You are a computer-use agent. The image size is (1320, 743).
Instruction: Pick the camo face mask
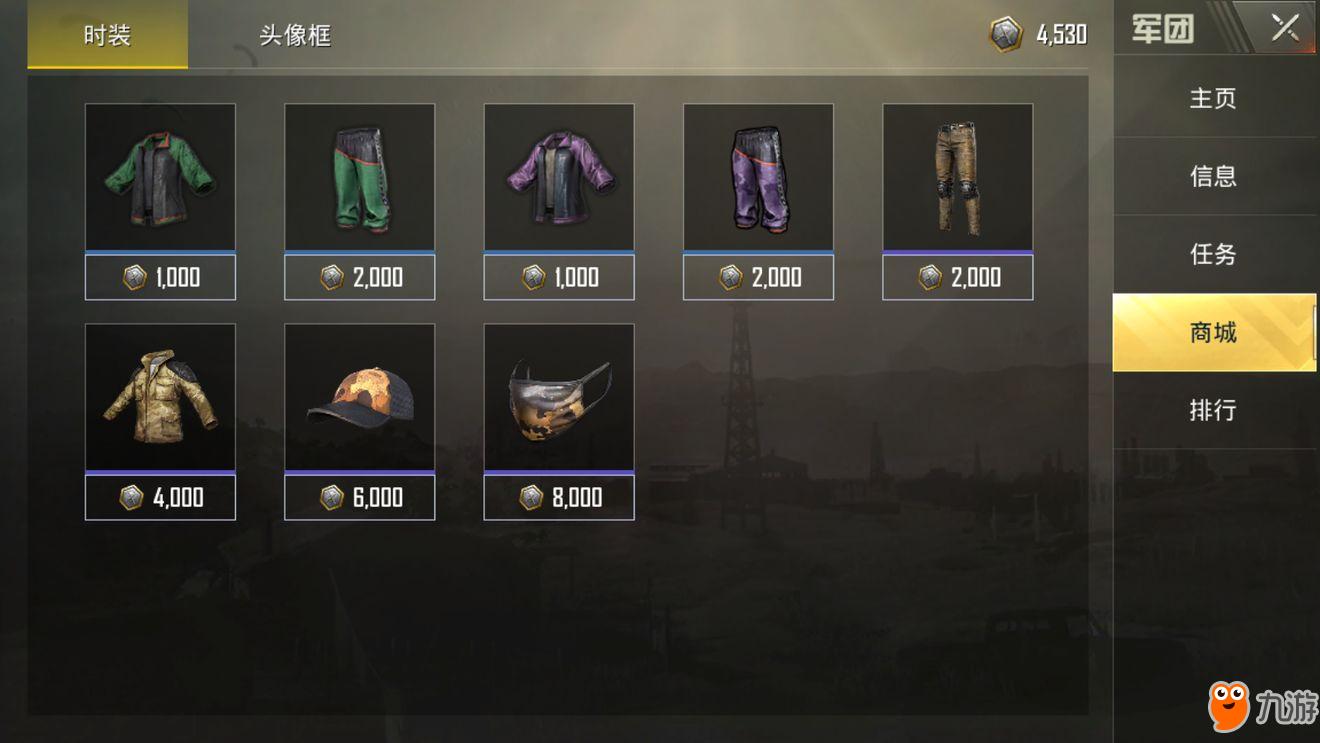(559, 397)
